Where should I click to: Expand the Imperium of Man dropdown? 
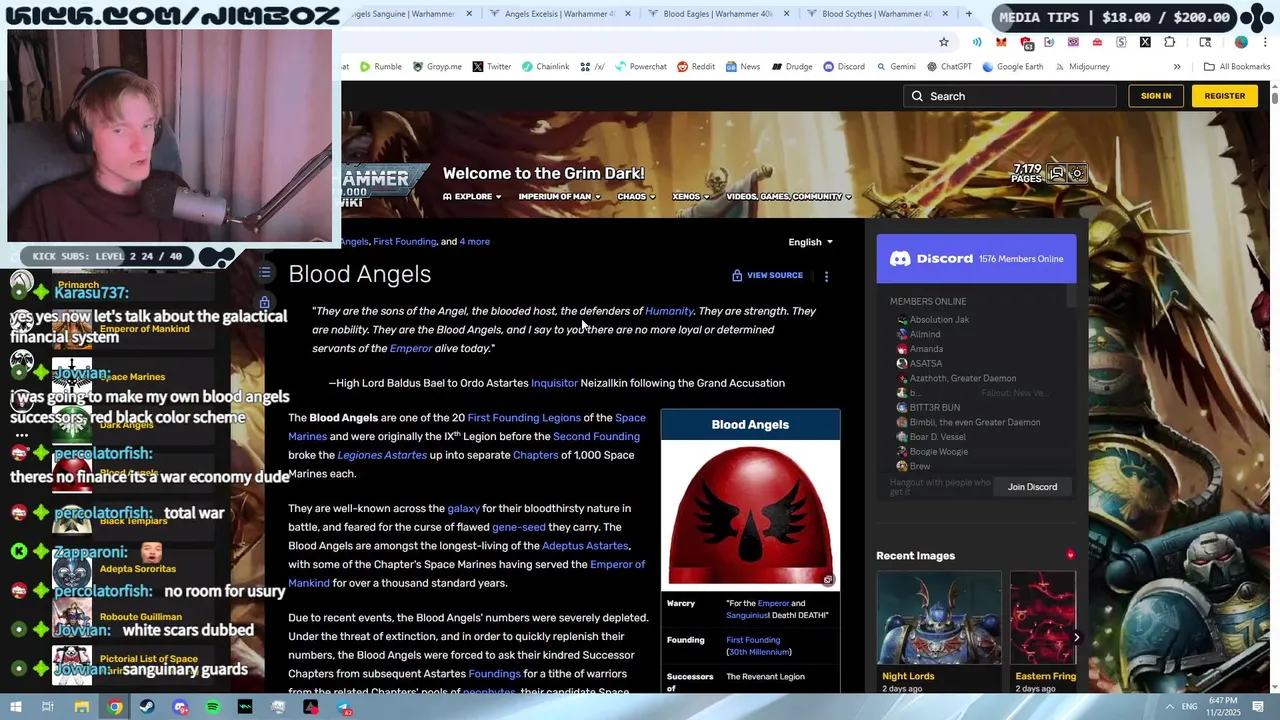(560, 197)
